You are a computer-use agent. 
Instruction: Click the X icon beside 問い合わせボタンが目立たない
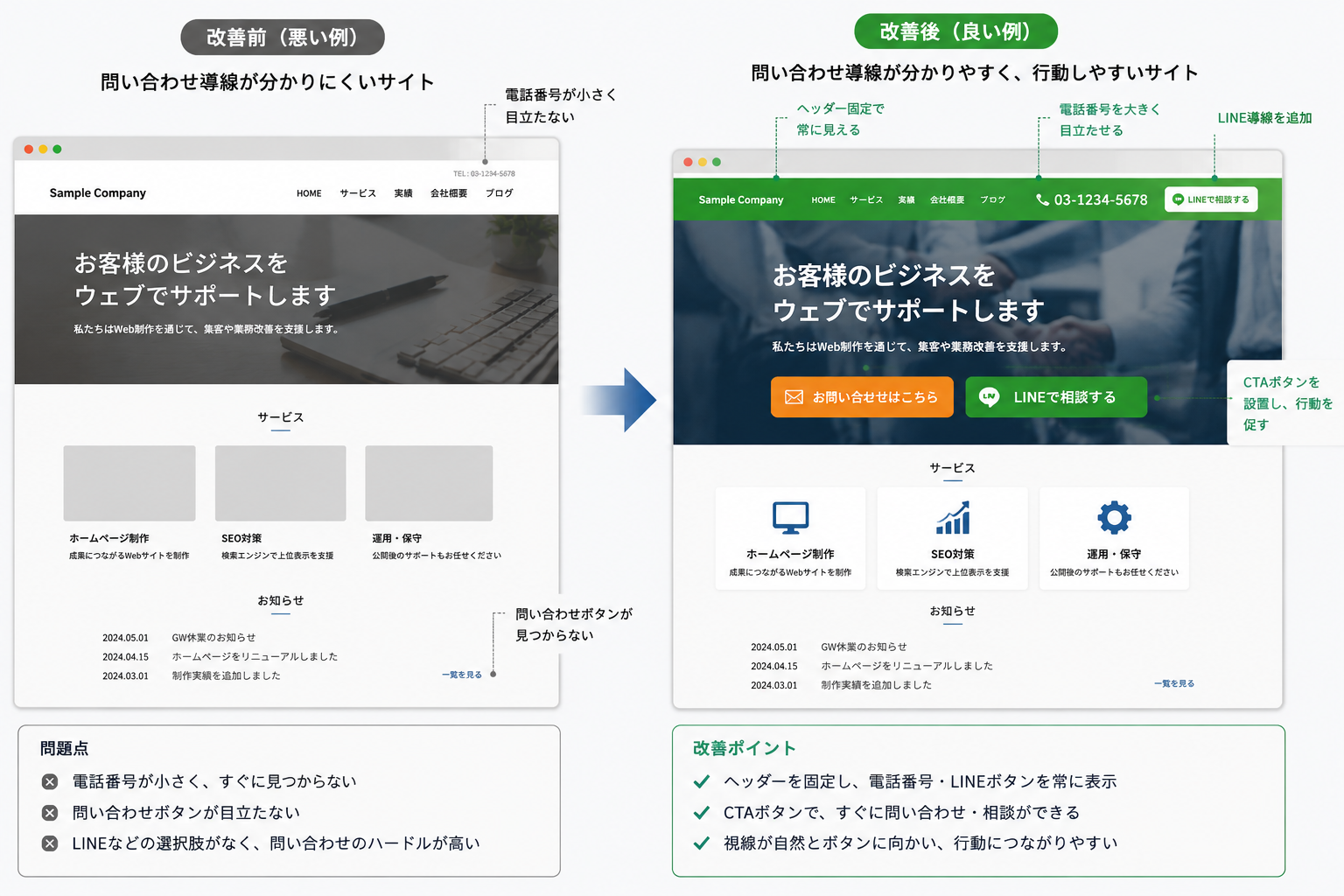coord(50,813)
